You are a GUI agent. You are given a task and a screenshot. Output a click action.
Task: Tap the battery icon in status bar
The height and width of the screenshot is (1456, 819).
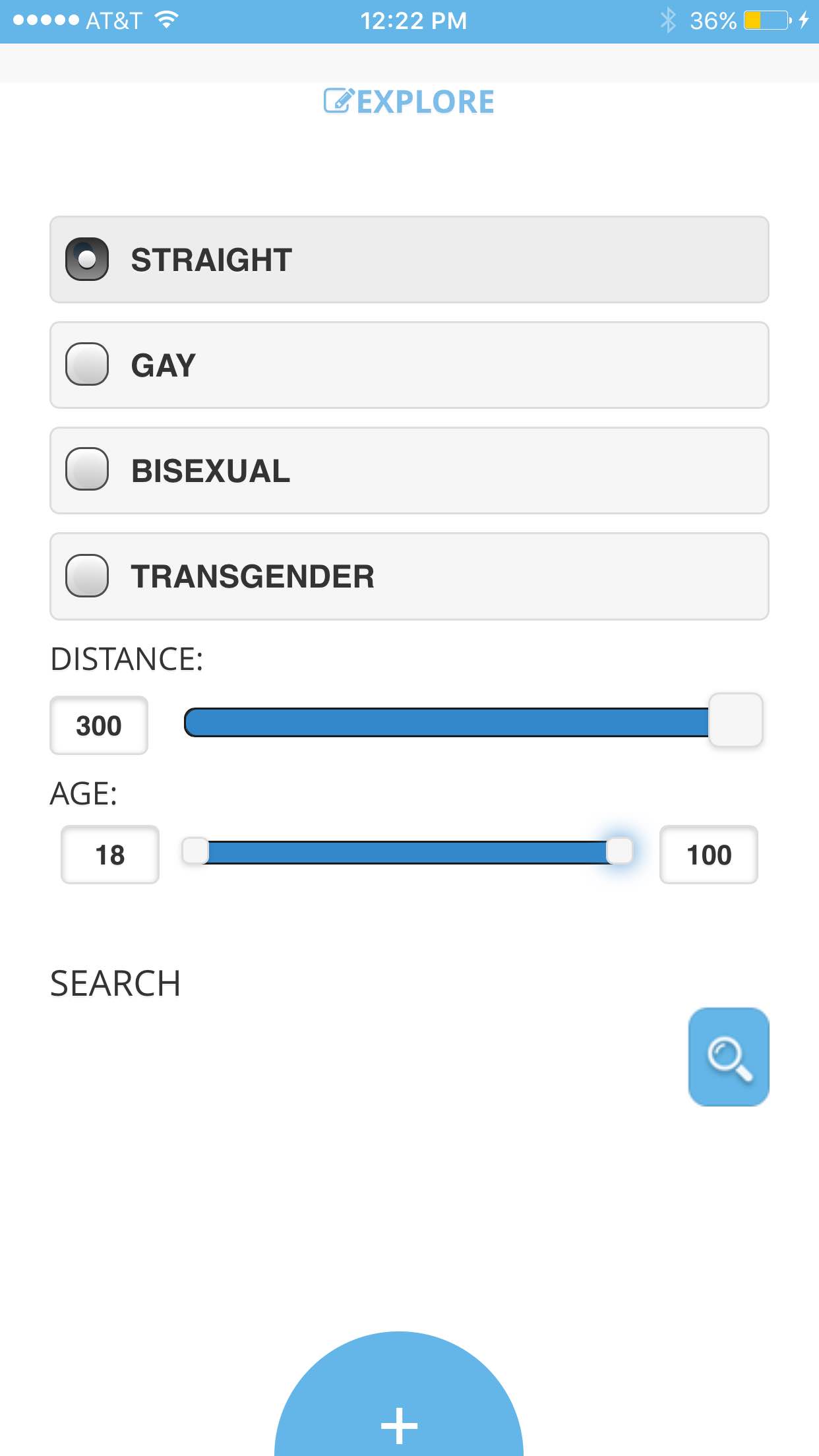coord(768,20)
